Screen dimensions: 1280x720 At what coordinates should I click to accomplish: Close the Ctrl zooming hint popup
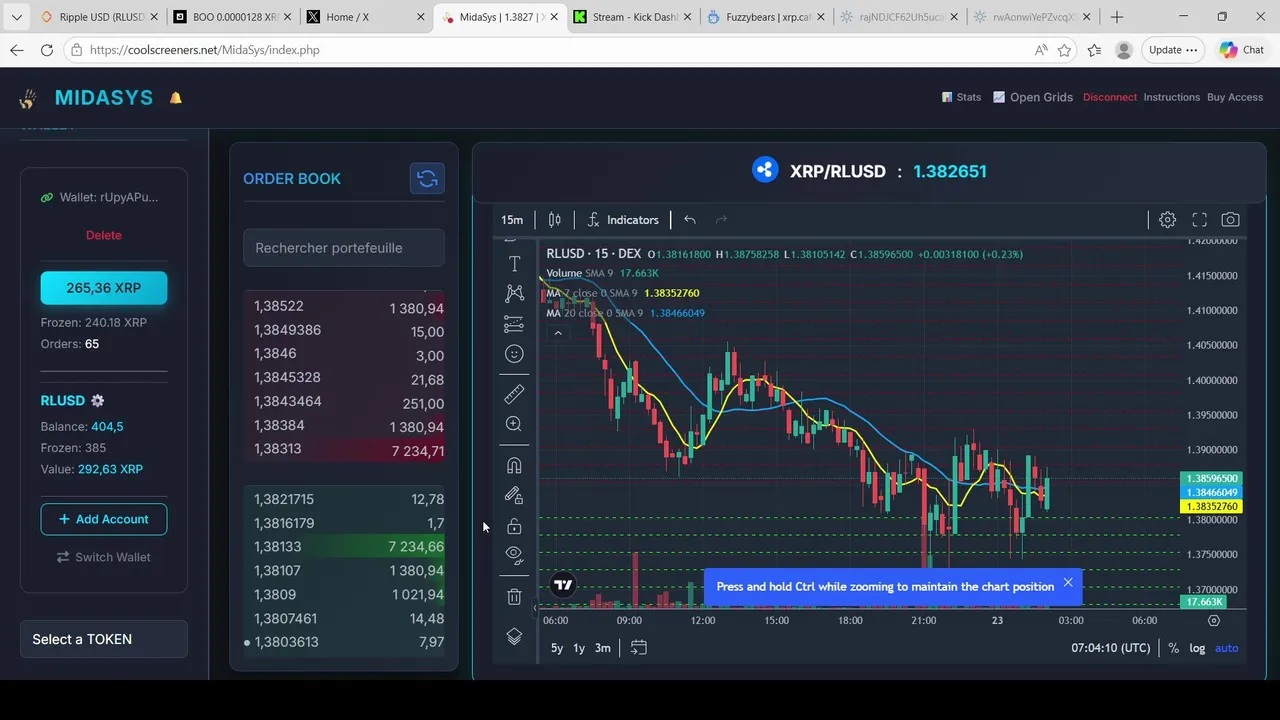[1068, 583]
